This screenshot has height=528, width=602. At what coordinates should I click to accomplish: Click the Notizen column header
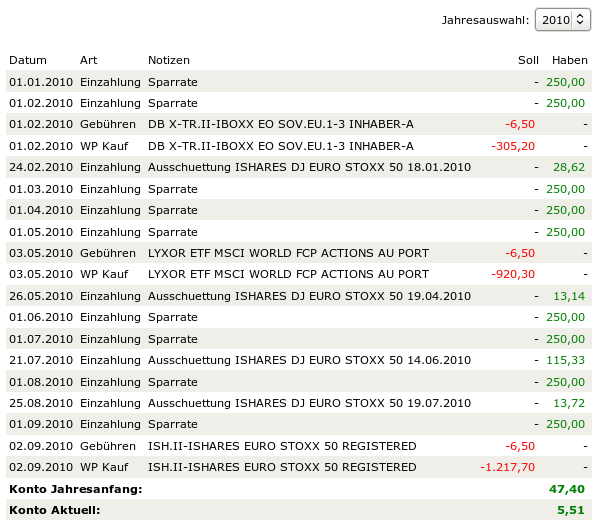click(x=169, y=60)
